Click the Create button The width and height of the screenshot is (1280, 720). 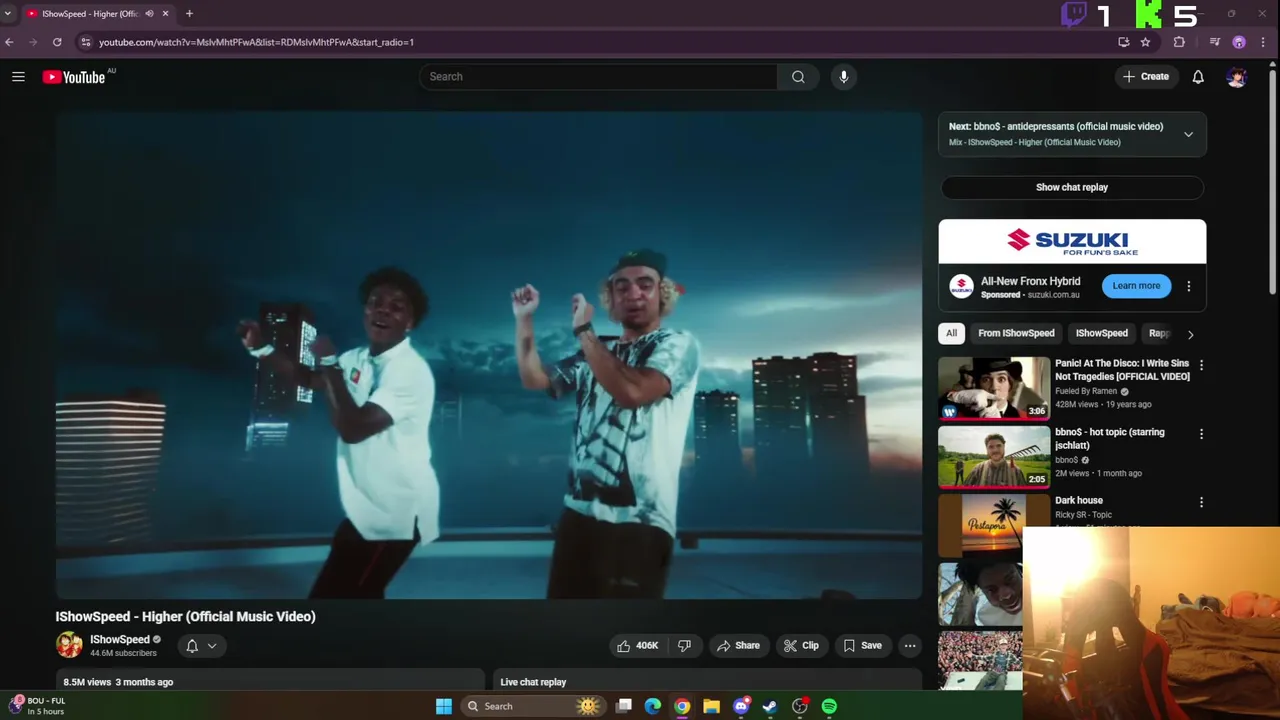[1146, 77]
